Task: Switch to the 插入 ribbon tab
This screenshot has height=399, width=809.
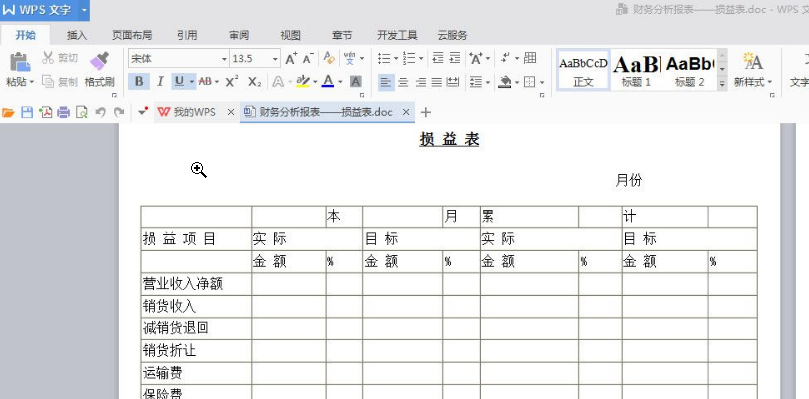Action: 77,35
